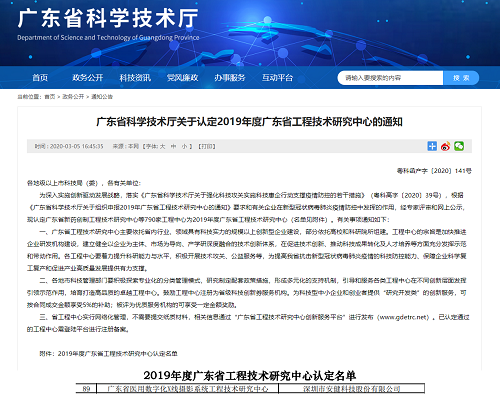Open the 科技资讯 navigation menu item
This screenshot has width=500, height=407.
[x=135, y=78]
